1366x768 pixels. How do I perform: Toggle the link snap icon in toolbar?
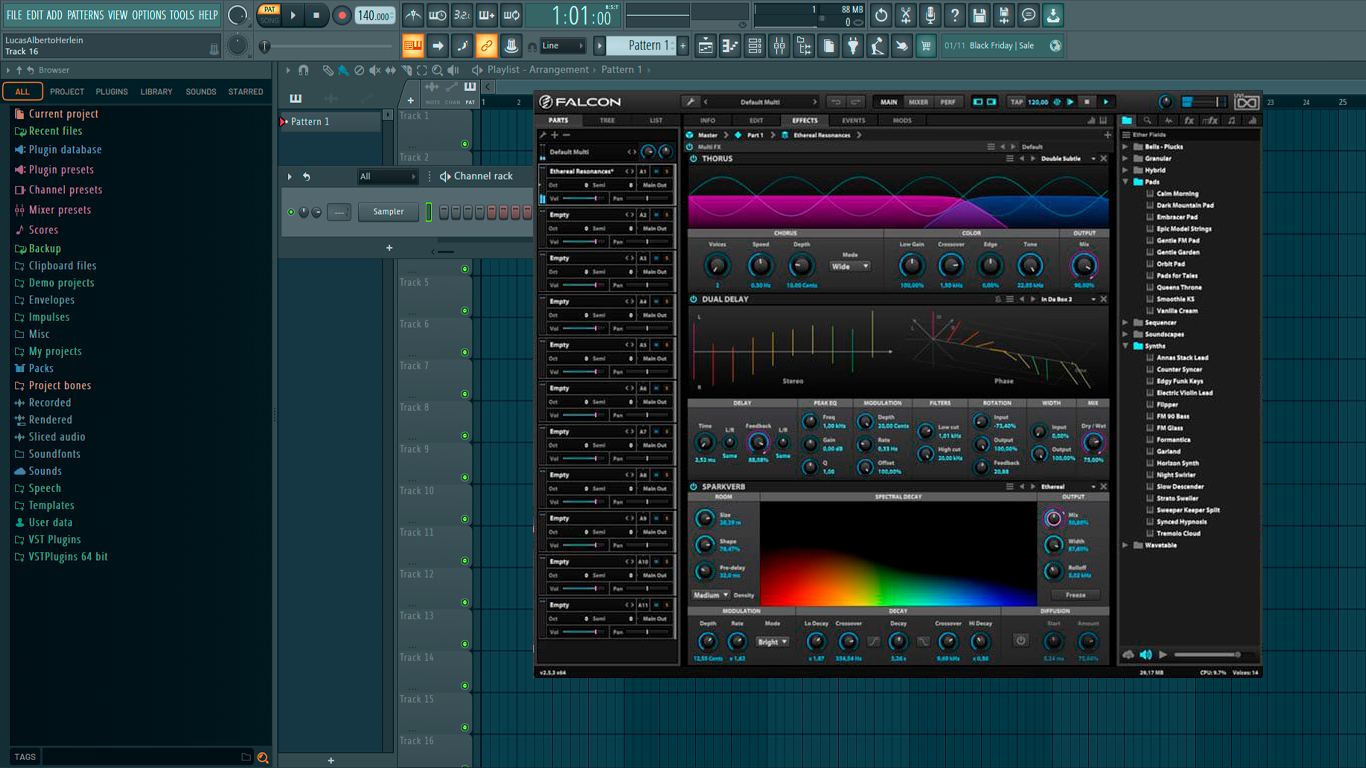point(486,45)
